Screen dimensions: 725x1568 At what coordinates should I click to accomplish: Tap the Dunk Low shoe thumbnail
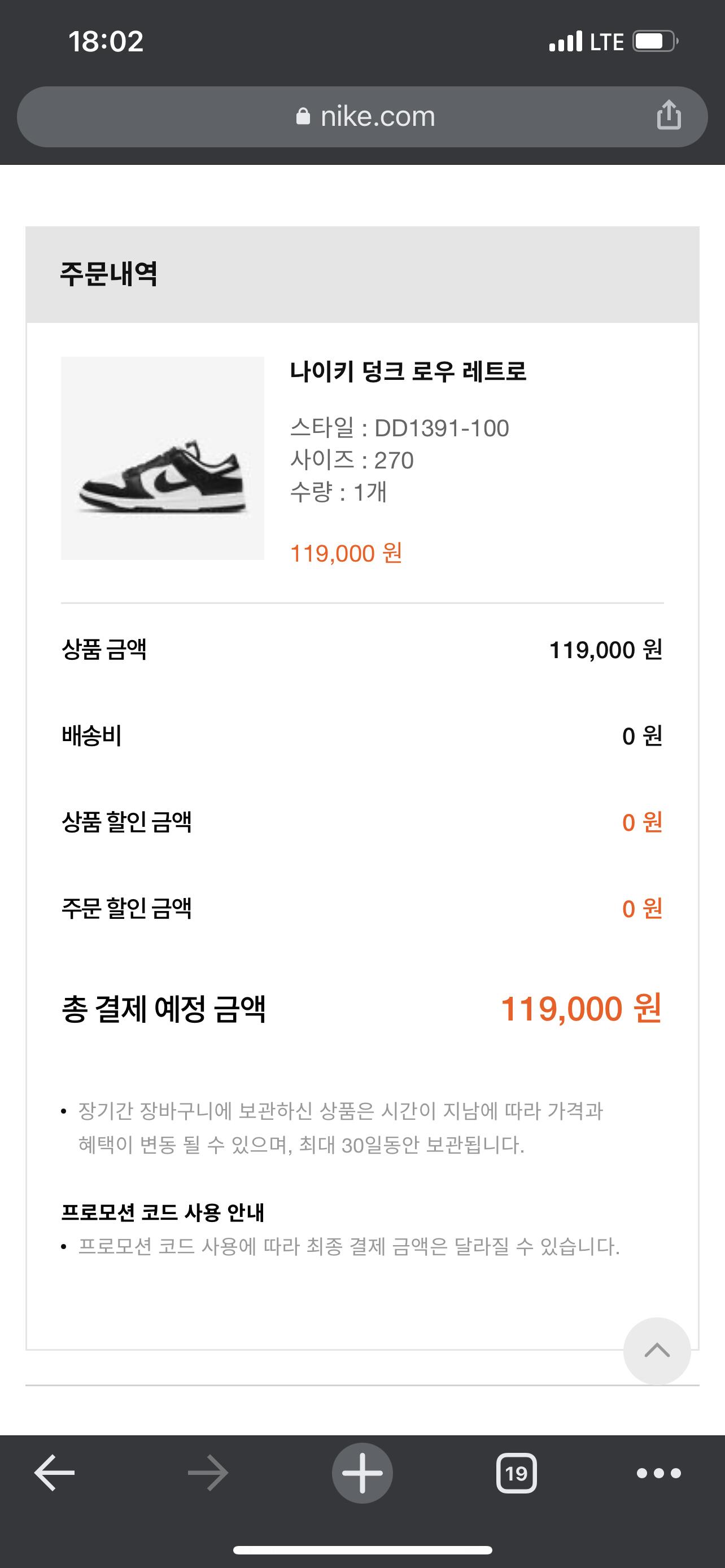(163, 458)
